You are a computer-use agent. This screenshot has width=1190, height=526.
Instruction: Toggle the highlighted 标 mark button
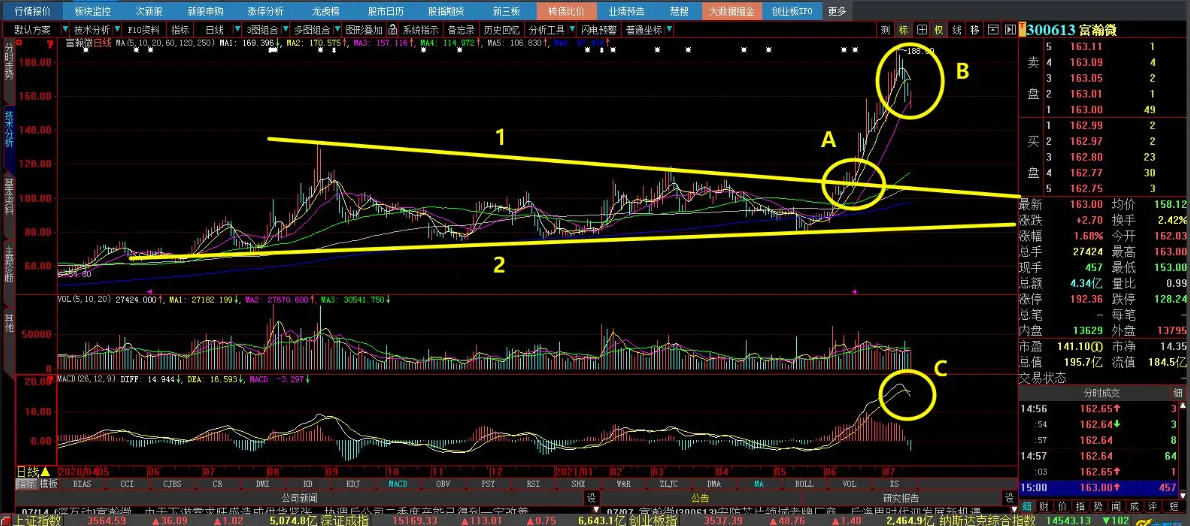(x=903, y=30)
